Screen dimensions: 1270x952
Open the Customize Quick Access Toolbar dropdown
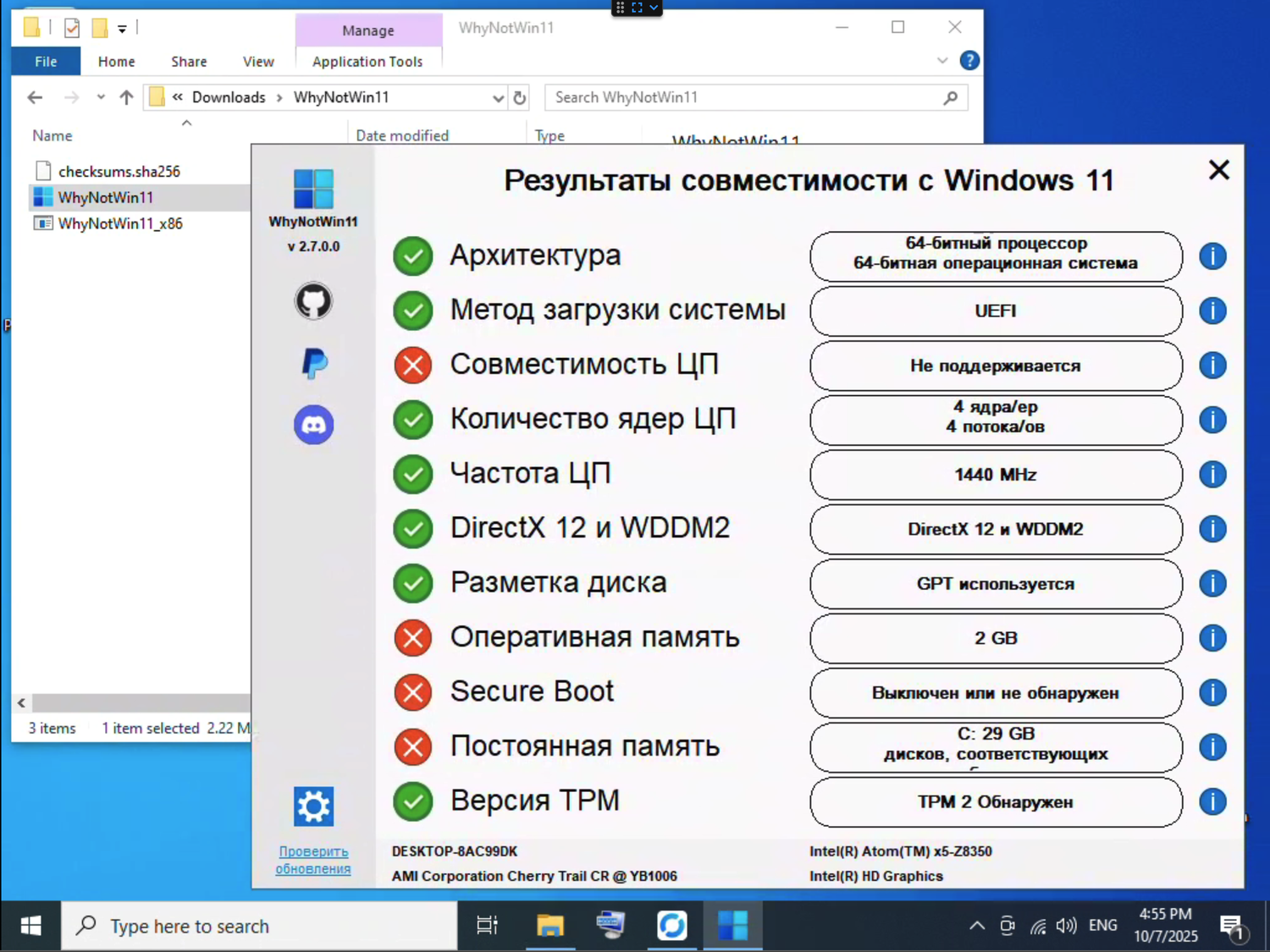[x=122, y=29]
